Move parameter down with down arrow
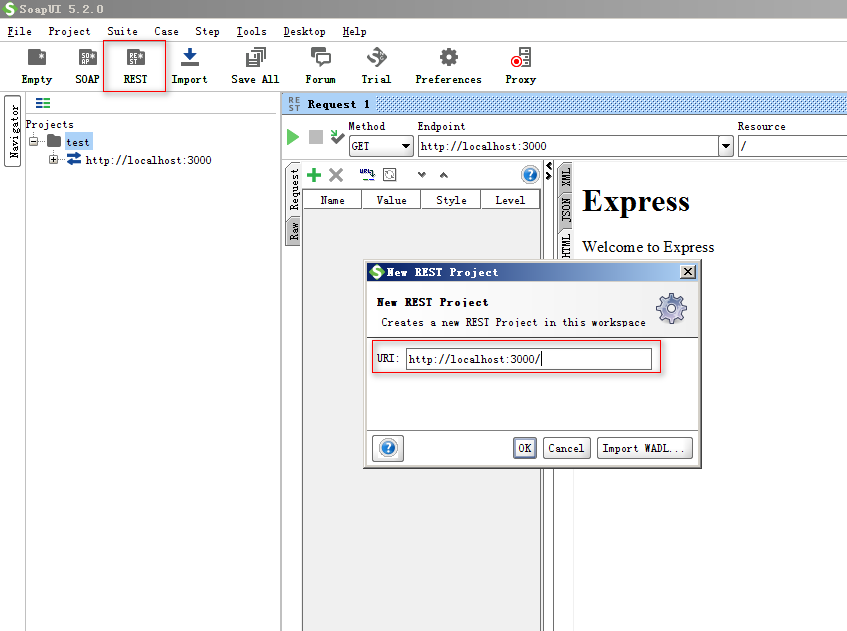 (422, 174)
